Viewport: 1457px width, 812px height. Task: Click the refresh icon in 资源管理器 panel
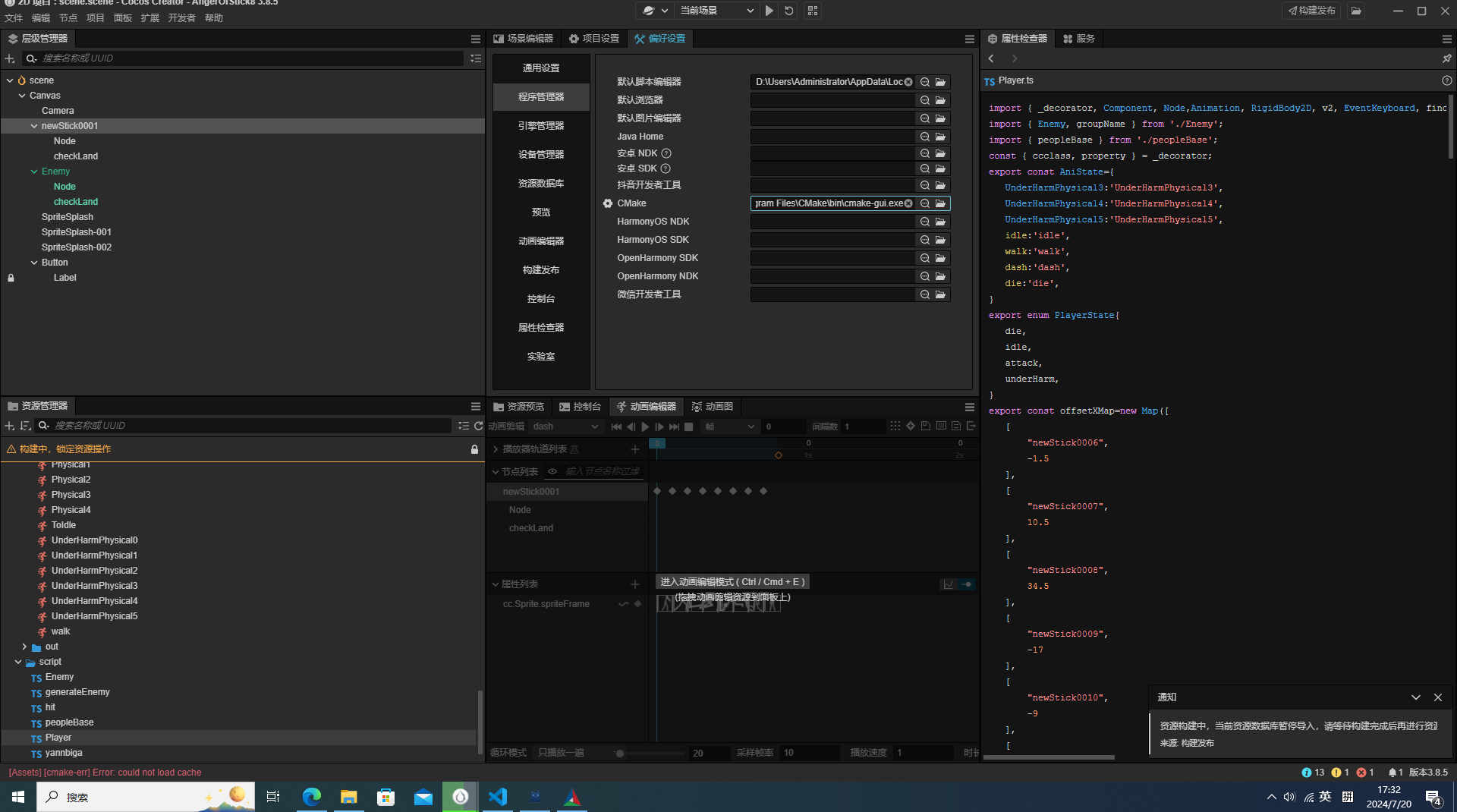[x=478, y=426]
